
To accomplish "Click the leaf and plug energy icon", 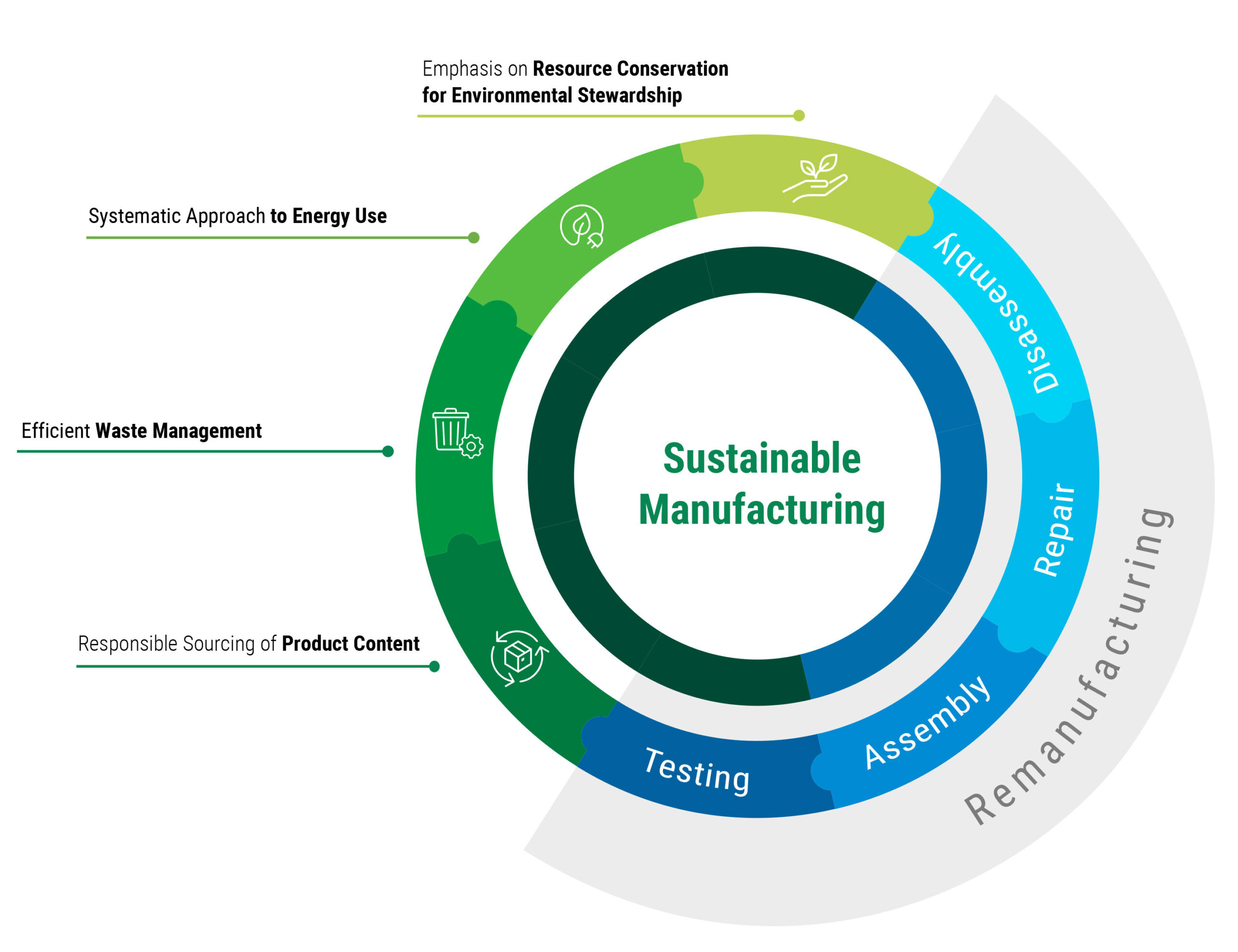I will tap(582, 225).
